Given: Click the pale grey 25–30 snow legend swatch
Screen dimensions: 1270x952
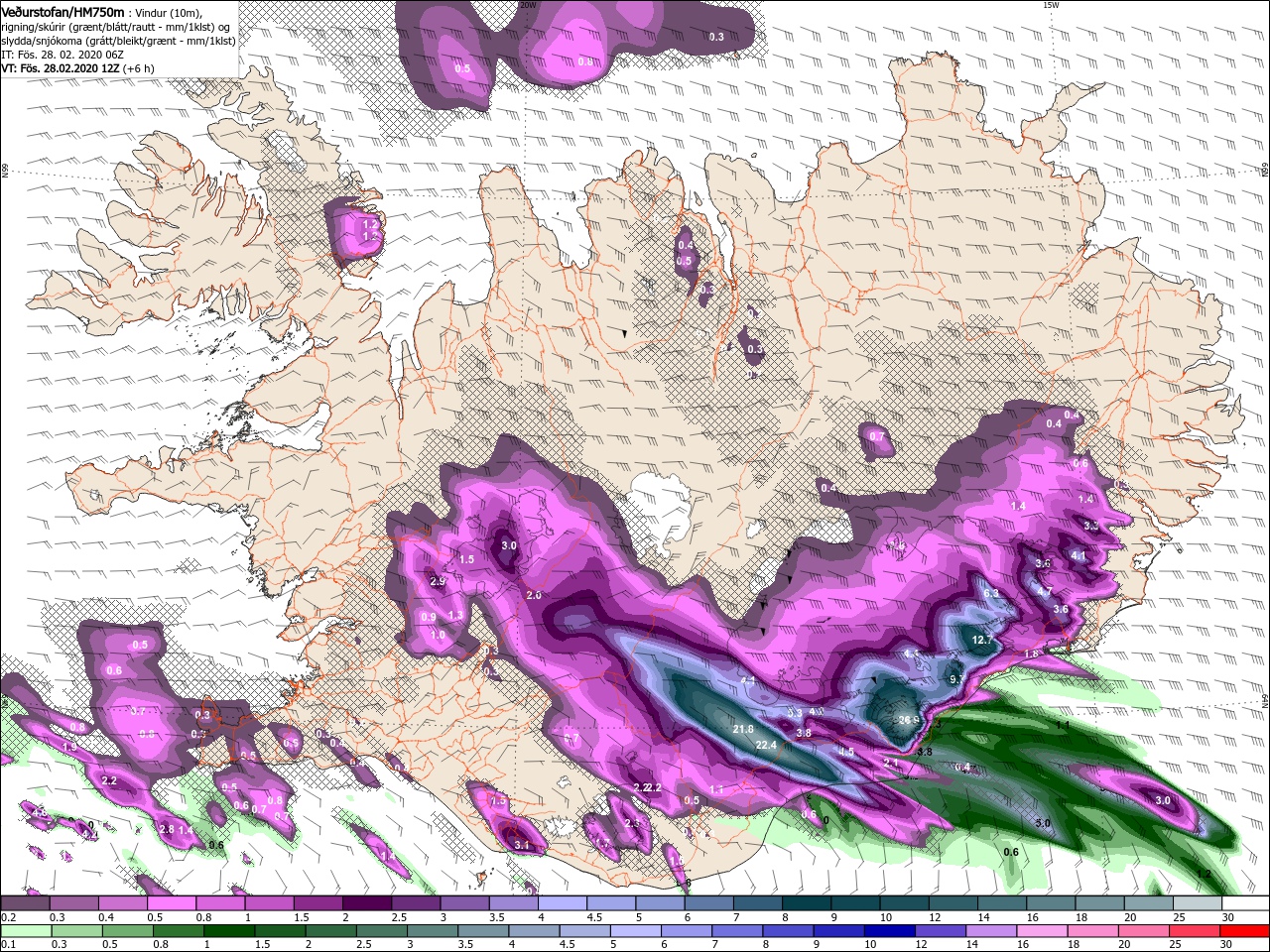Looking at the screenshot, I should tap(1196, 903).
